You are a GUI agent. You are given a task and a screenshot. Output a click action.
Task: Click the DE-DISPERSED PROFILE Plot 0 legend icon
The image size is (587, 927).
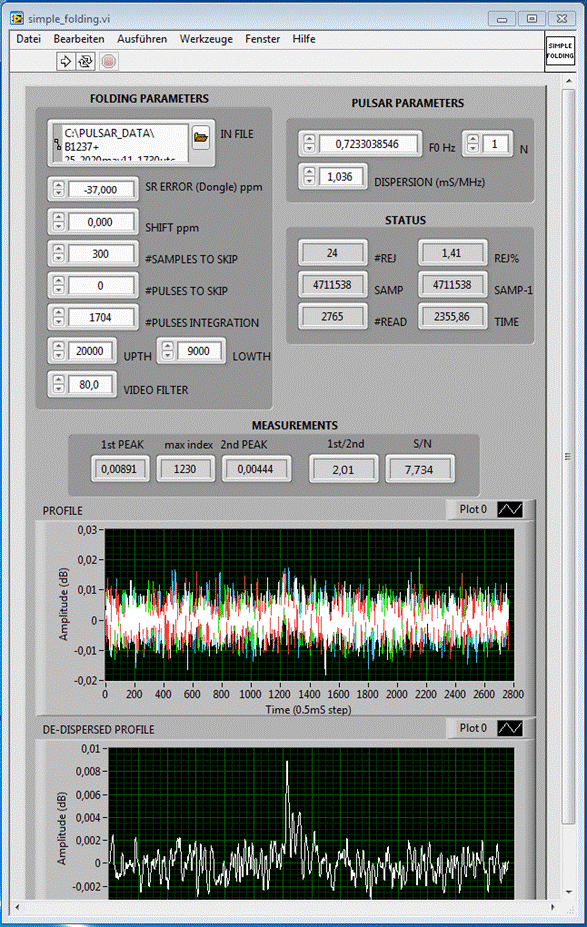coord(510,728)
